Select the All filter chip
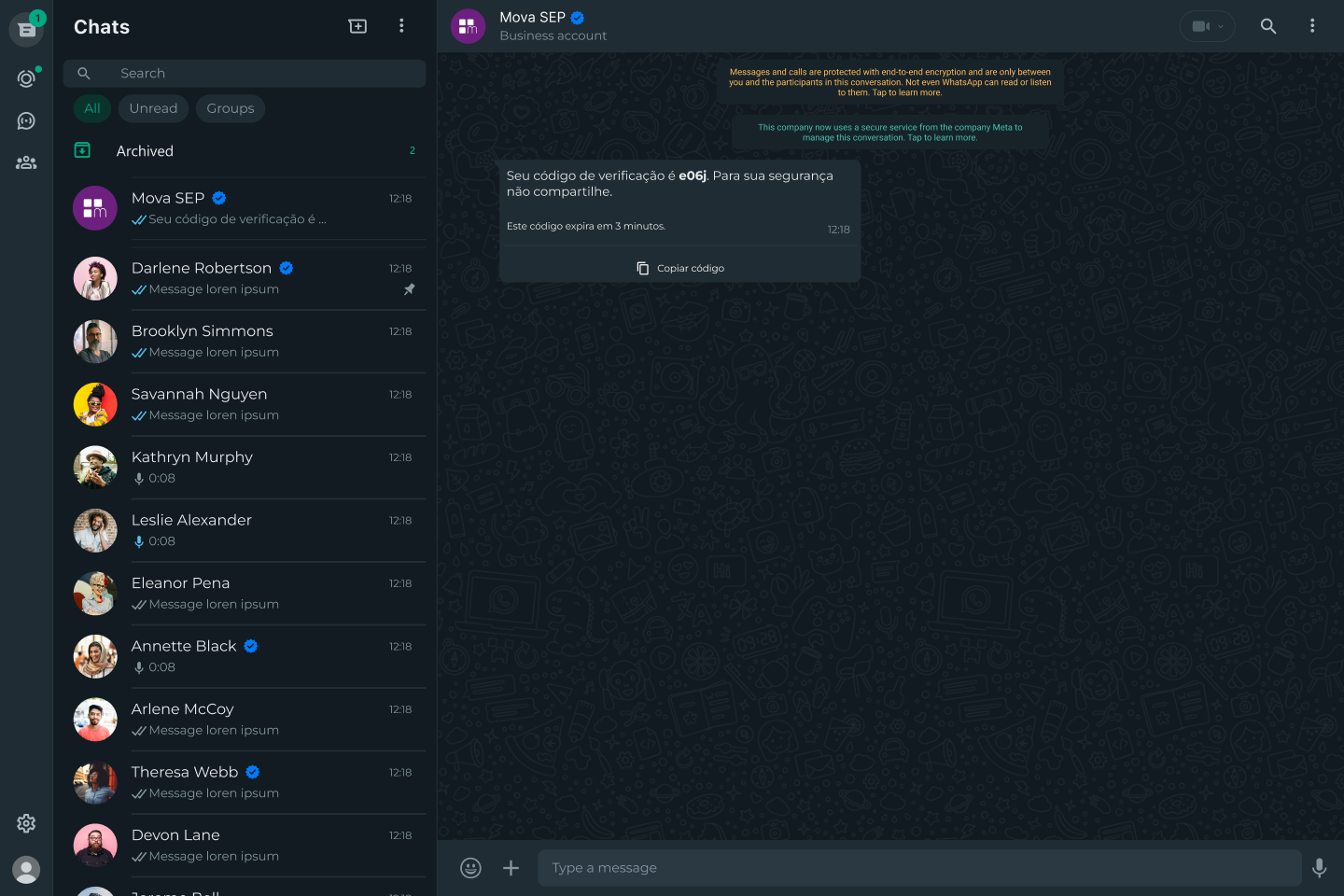Viewport: 1344px width, 896px height. pyautogui.click(x=92, y=108)
